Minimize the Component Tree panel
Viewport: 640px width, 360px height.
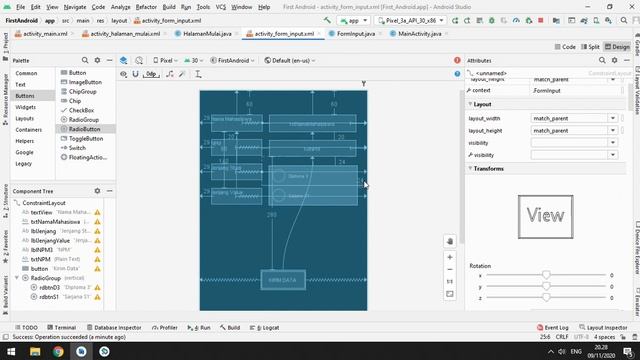coord(109,191)
